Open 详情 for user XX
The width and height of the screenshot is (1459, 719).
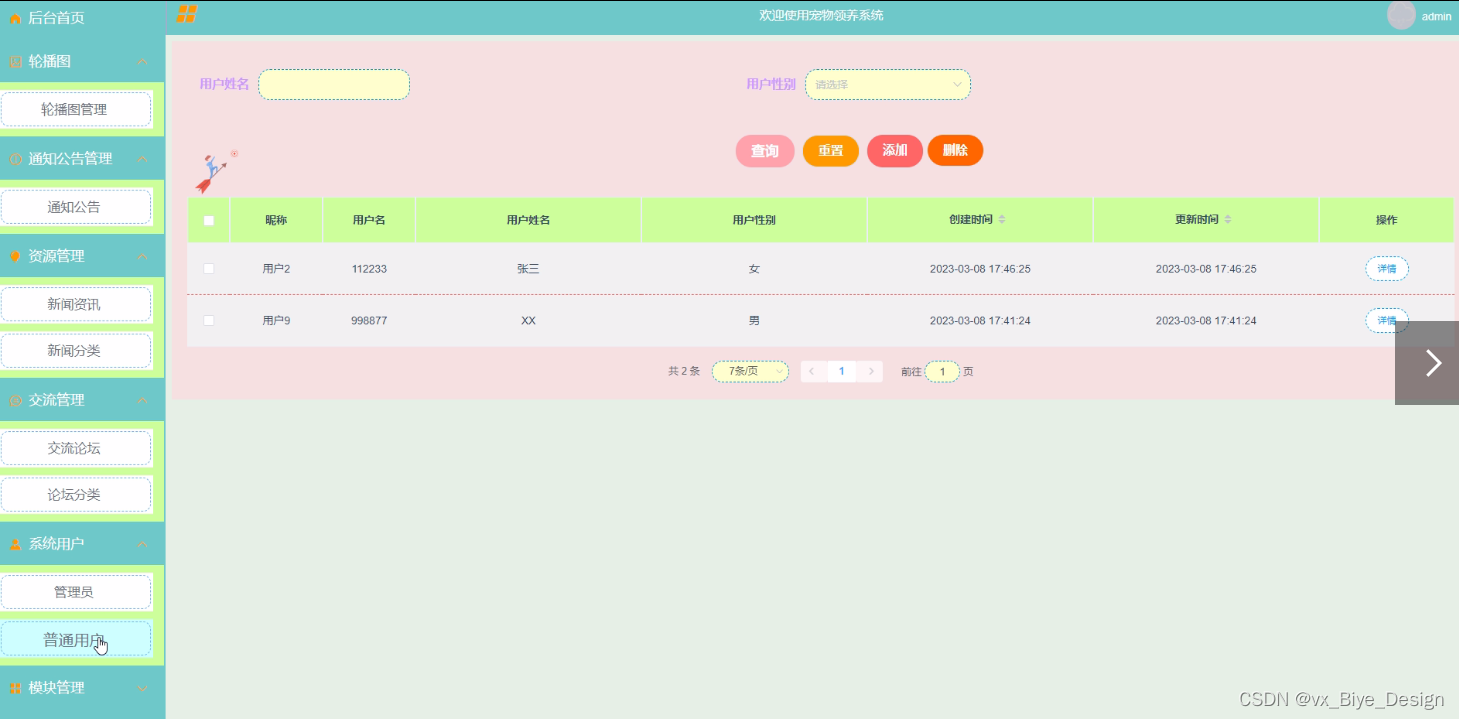[1387, 321]
